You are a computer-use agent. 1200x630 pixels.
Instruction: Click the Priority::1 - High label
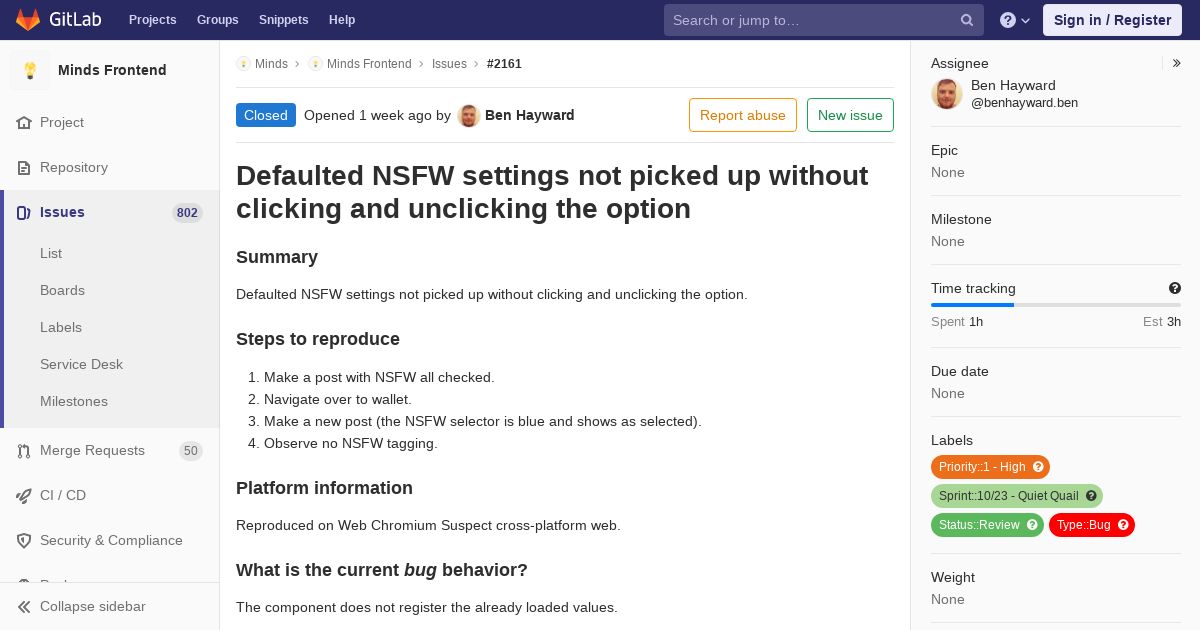(982, 467)
